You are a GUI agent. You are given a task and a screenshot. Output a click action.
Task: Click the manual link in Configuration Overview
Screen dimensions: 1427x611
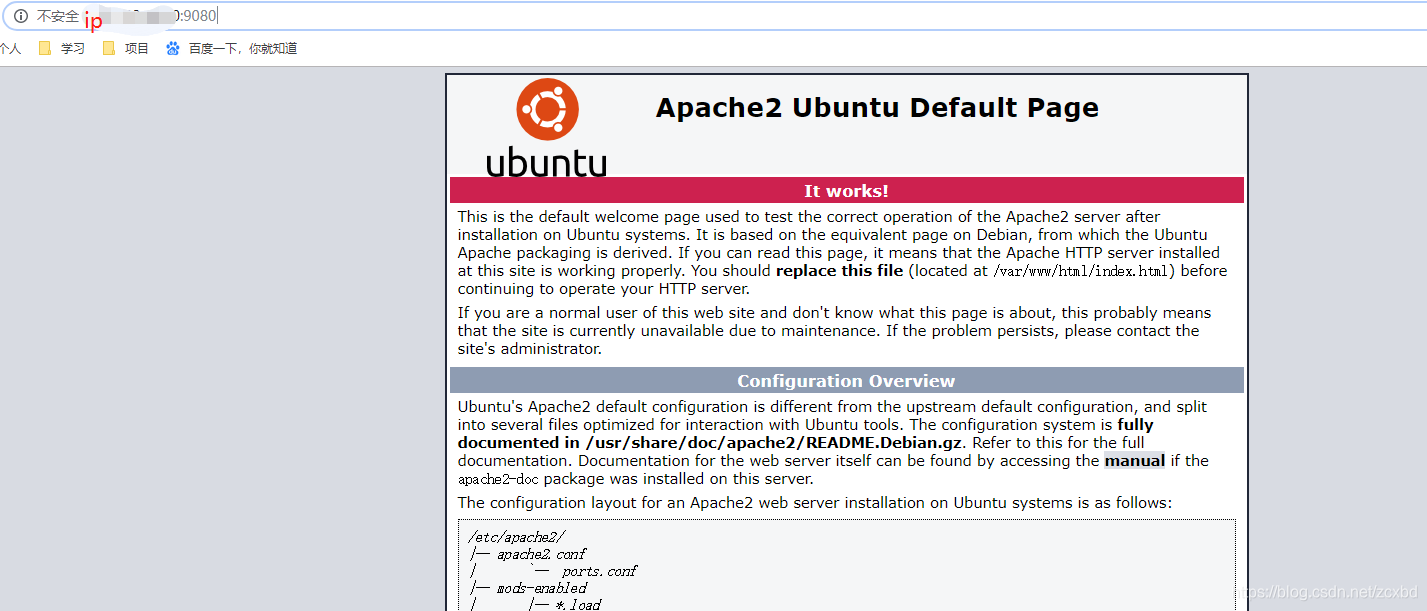pos(1134,461)
